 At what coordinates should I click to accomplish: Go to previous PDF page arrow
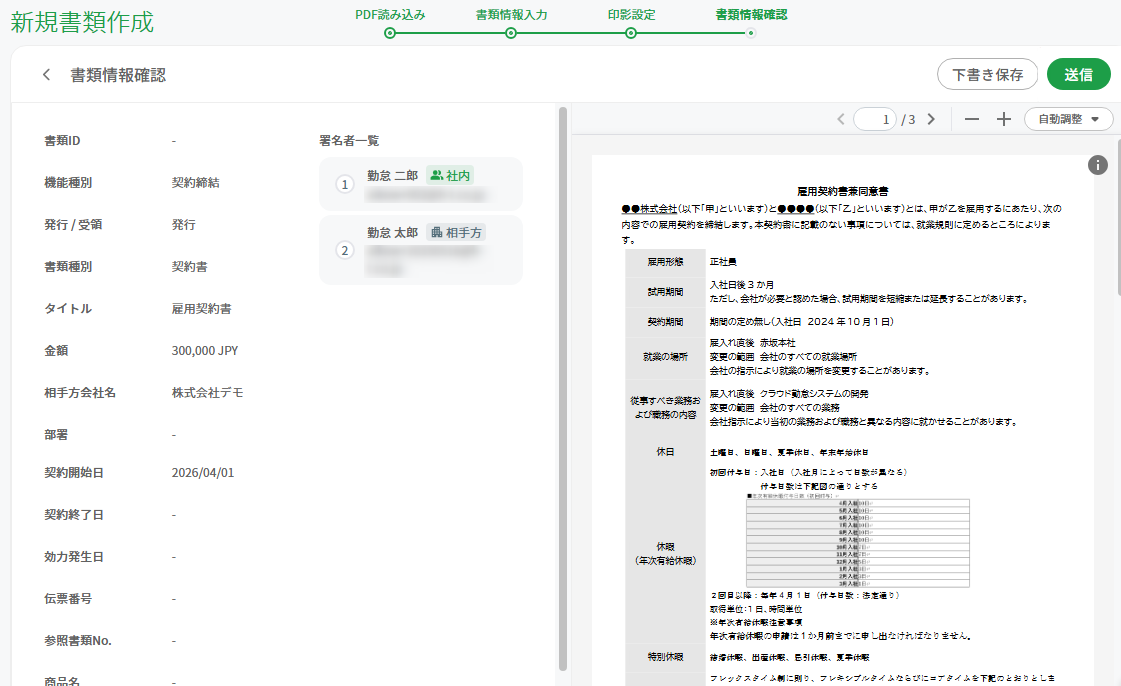(841, 119)
